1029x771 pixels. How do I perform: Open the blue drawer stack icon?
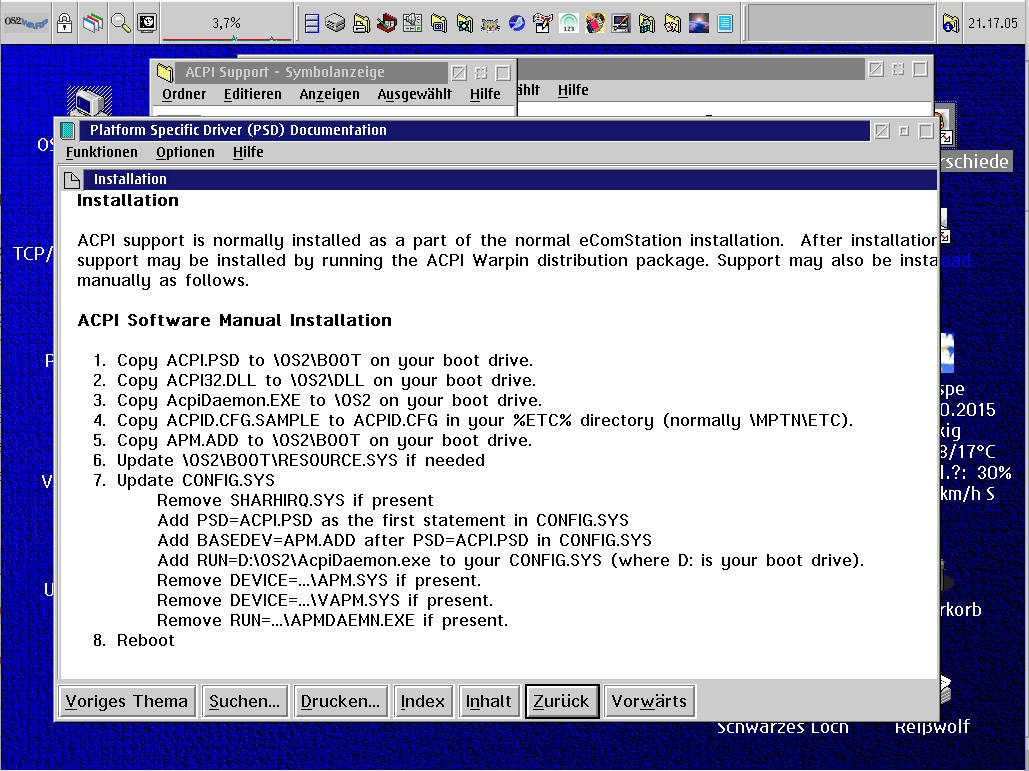coord(312,24)
